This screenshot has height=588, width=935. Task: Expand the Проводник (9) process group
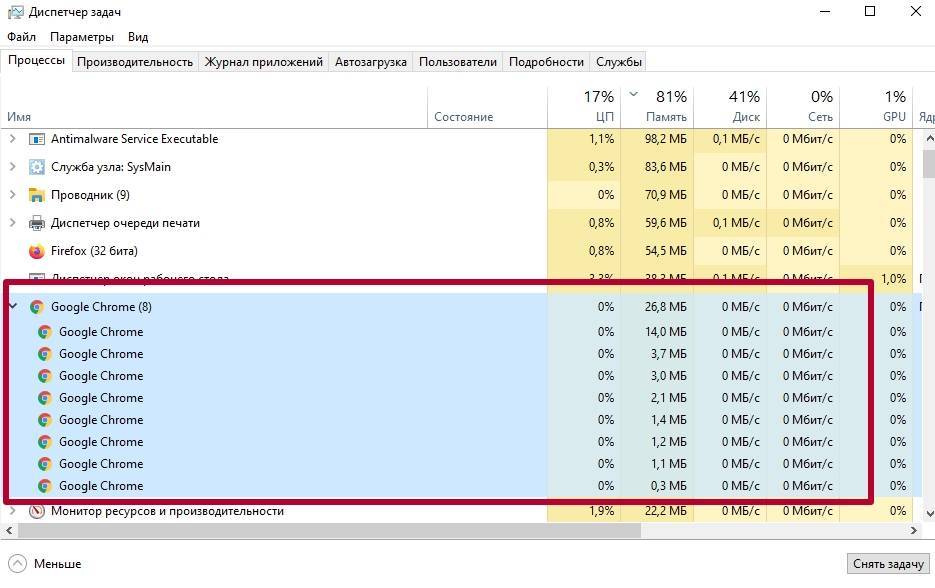click(12, 195)
